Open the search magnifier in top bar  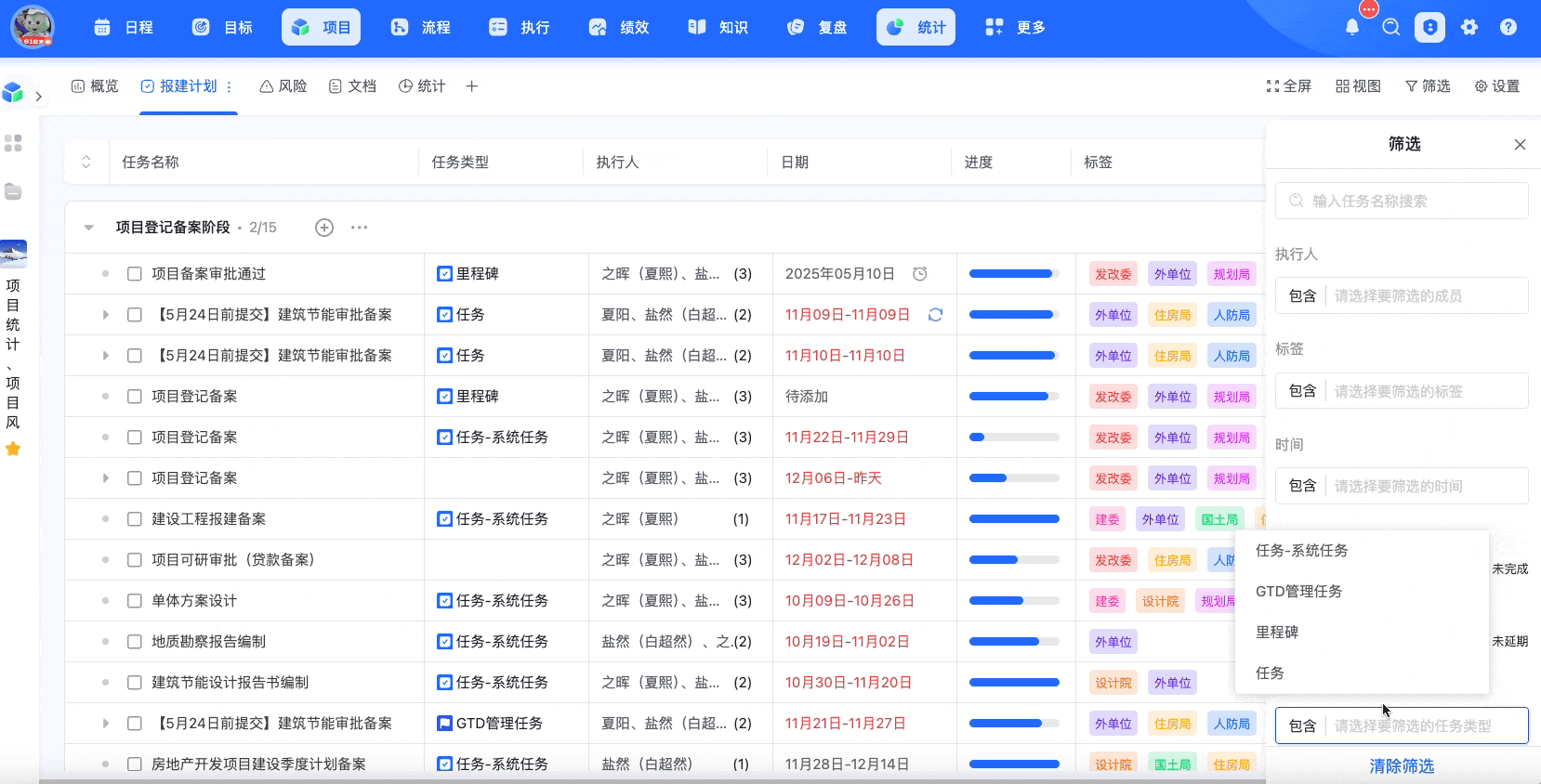coord(1391,27)
